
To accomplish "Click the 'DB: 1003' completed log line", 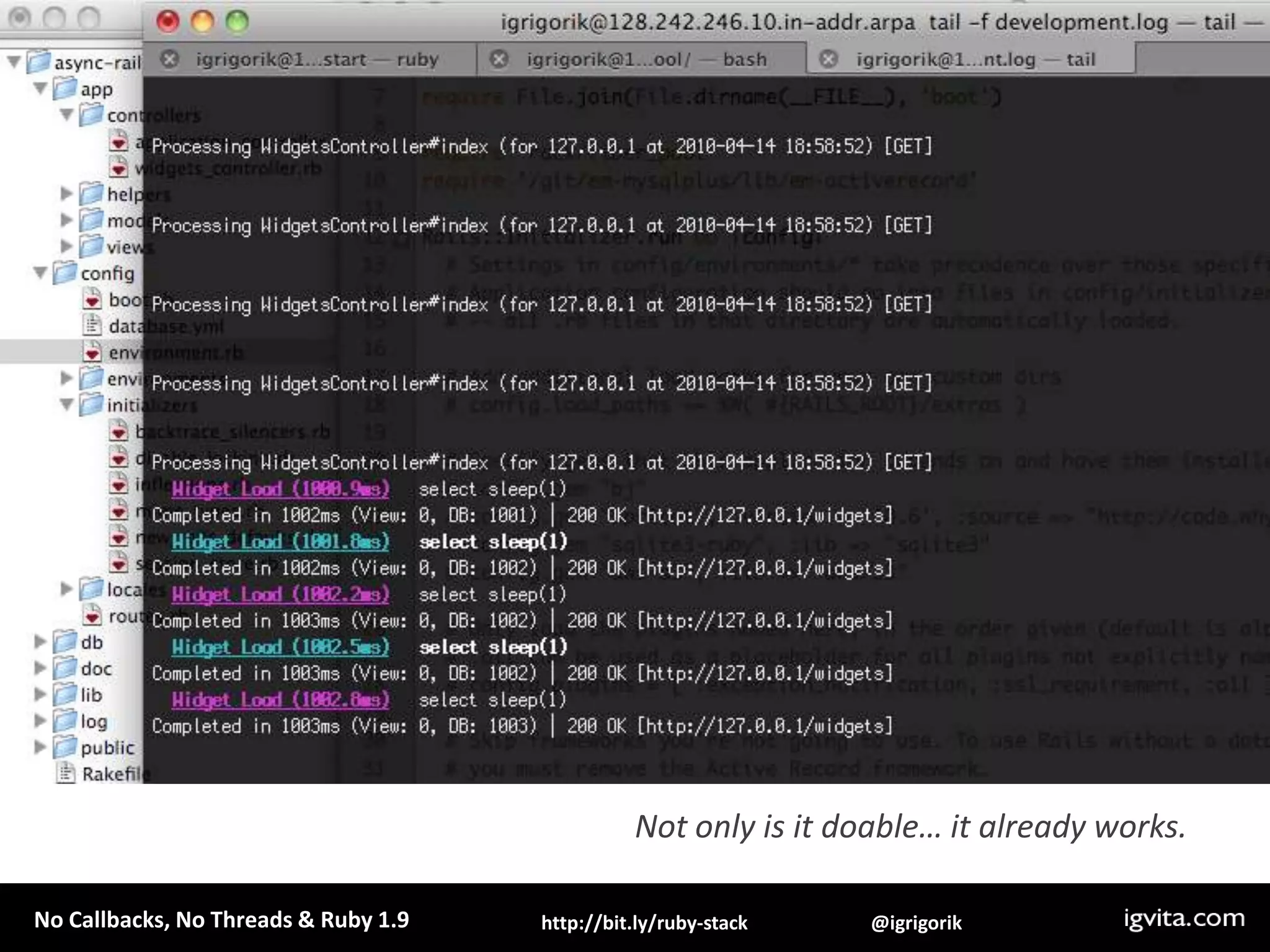I will tap(522, 726).
